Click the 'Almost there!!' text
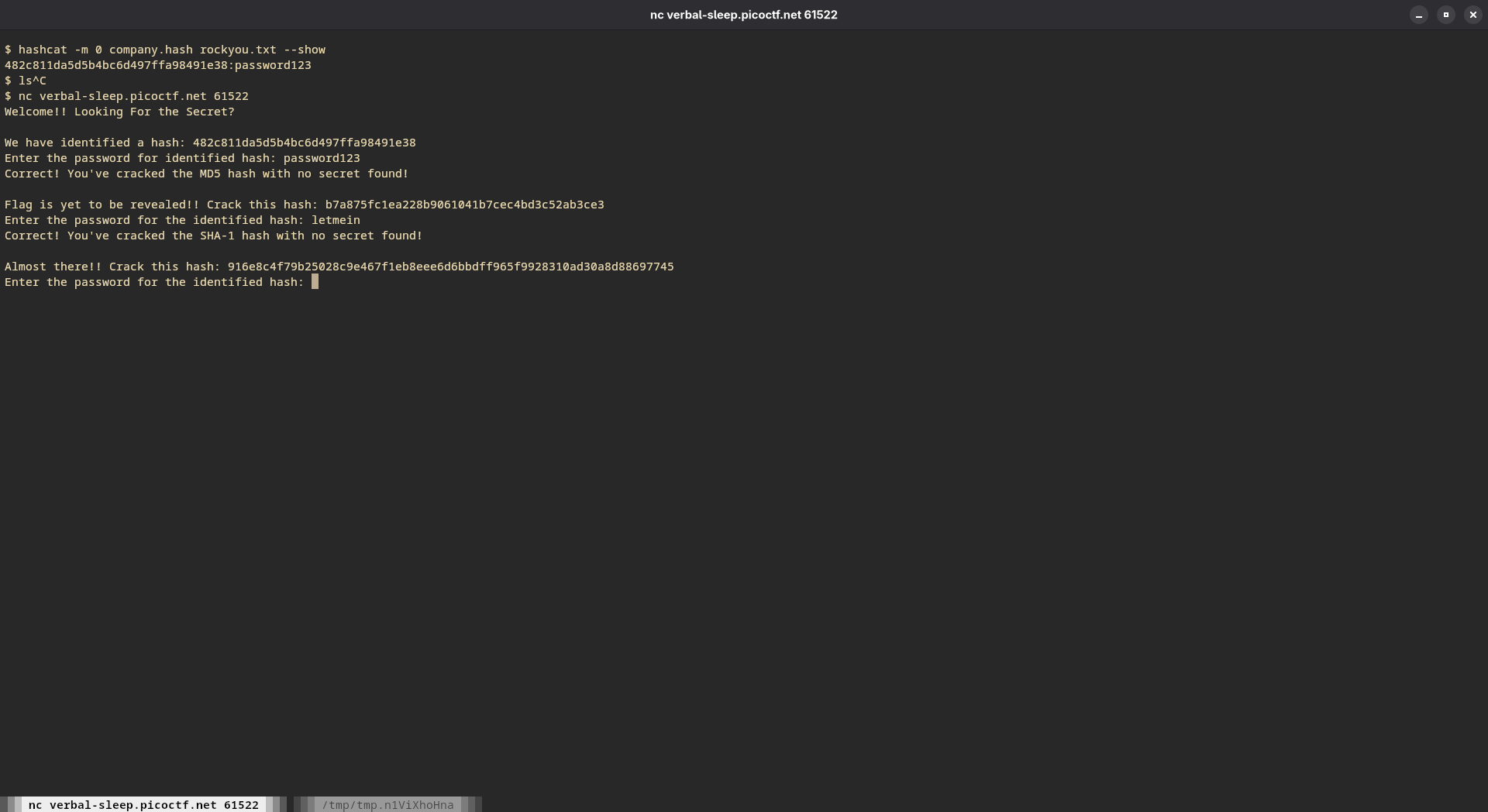Image resolution: width=1488 pixels, height=812 pixels. tap(53, 267)
